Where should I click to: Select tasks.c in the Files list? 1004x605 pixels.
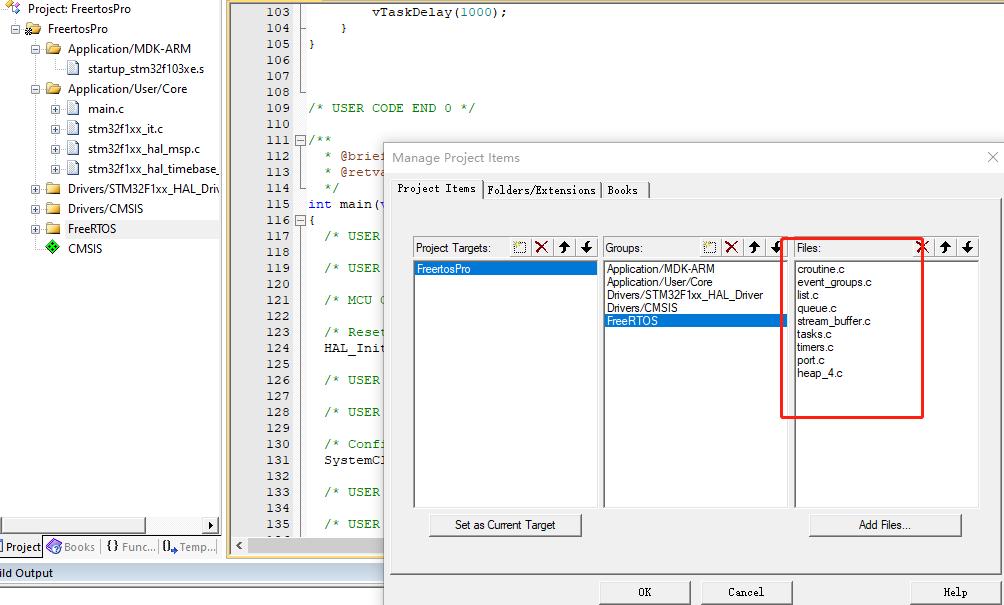pyautogui.click(x=815, y=334)
